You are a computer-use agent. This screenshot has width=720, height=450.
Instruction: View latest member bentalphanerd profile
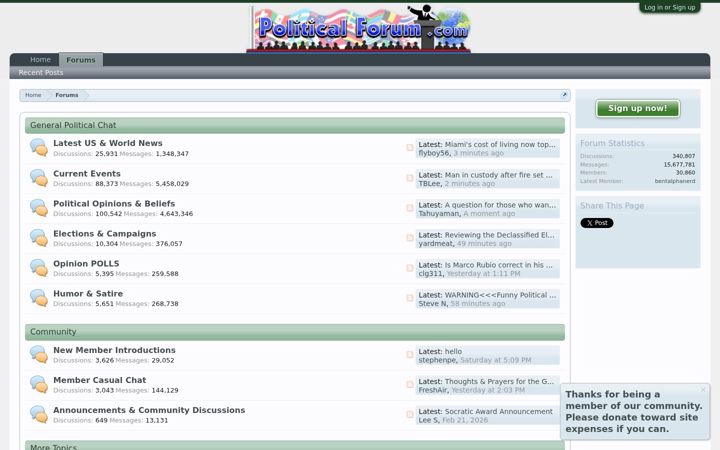tap(675, 181)
